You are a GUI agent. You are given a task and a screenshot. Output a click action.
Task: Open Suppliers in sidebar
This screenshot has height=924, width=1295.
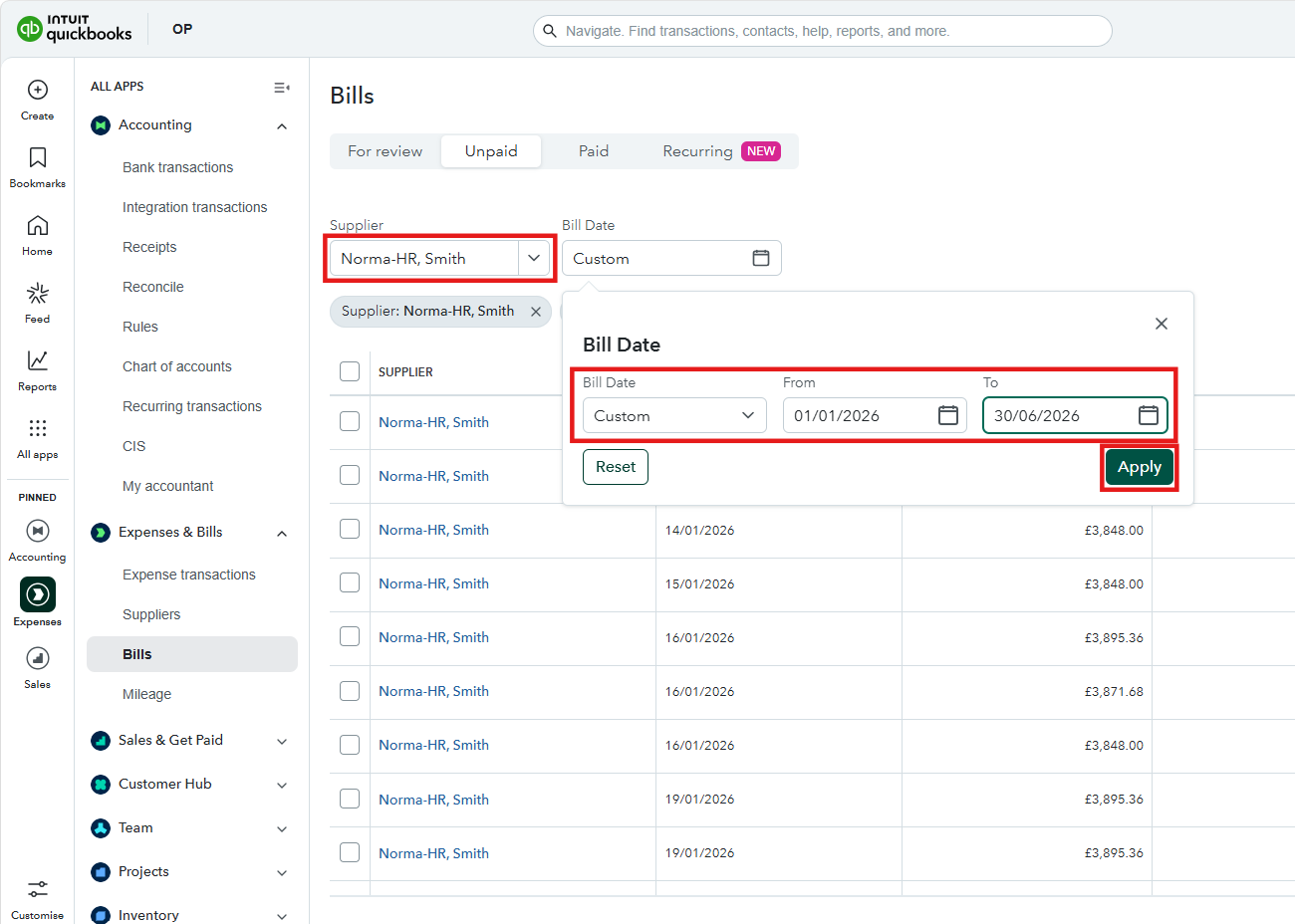[151, 614]
